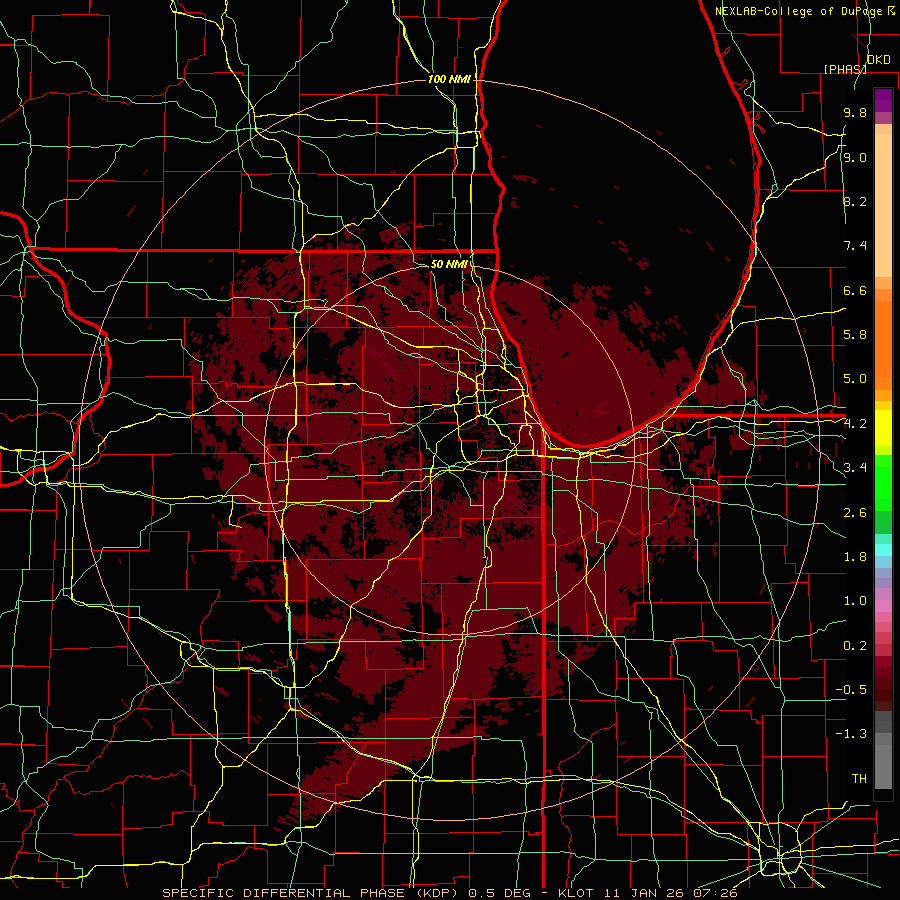Click the 8.2 color scale value

[x=855, y=201]
